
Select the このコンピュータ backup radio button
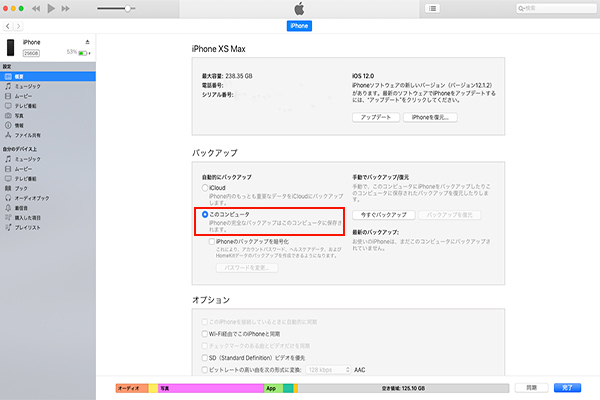pyautogui.click(x=205, y=214)
